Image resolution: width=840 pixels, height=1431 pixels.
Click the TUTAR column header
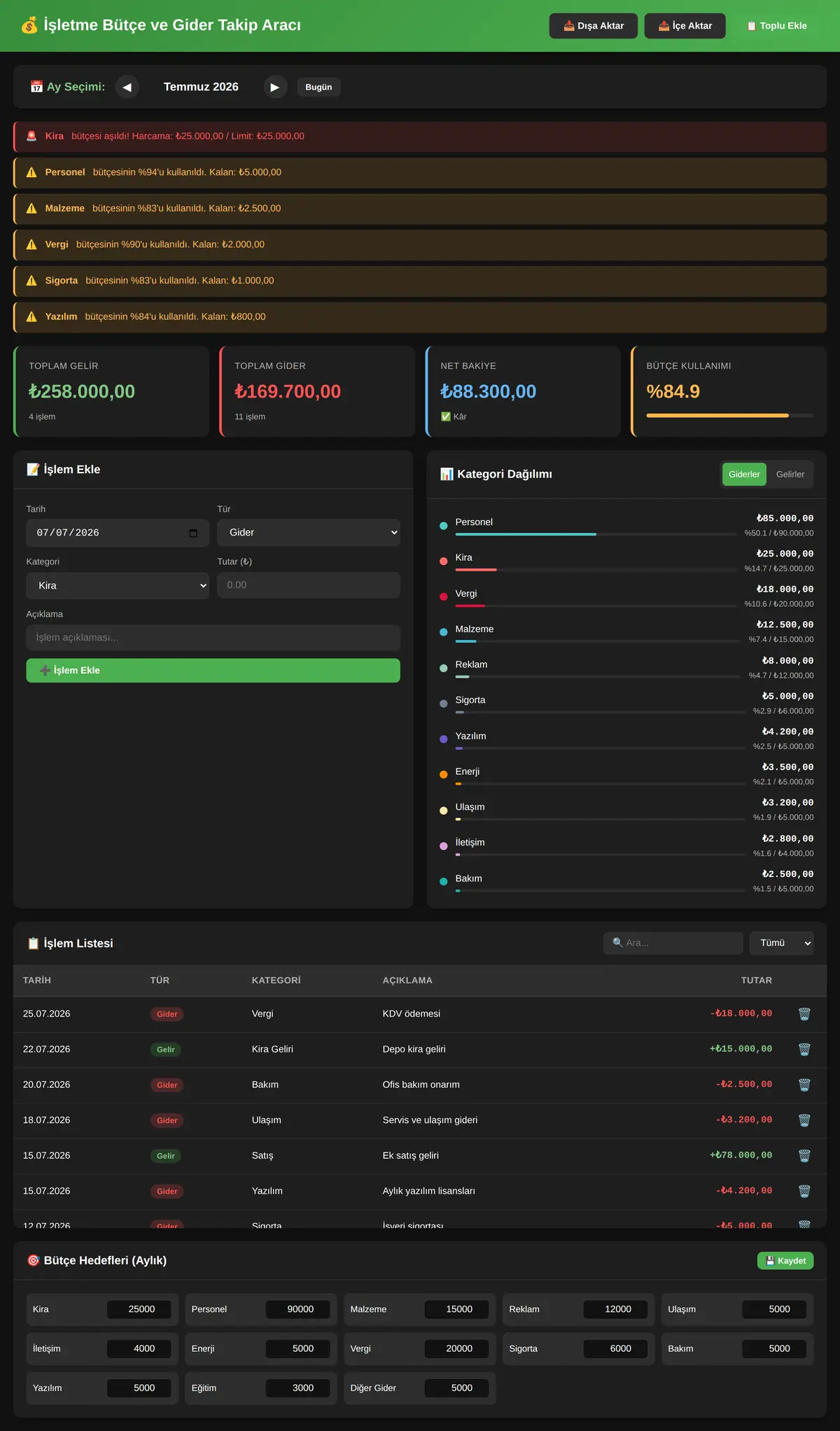pos(757,980)
